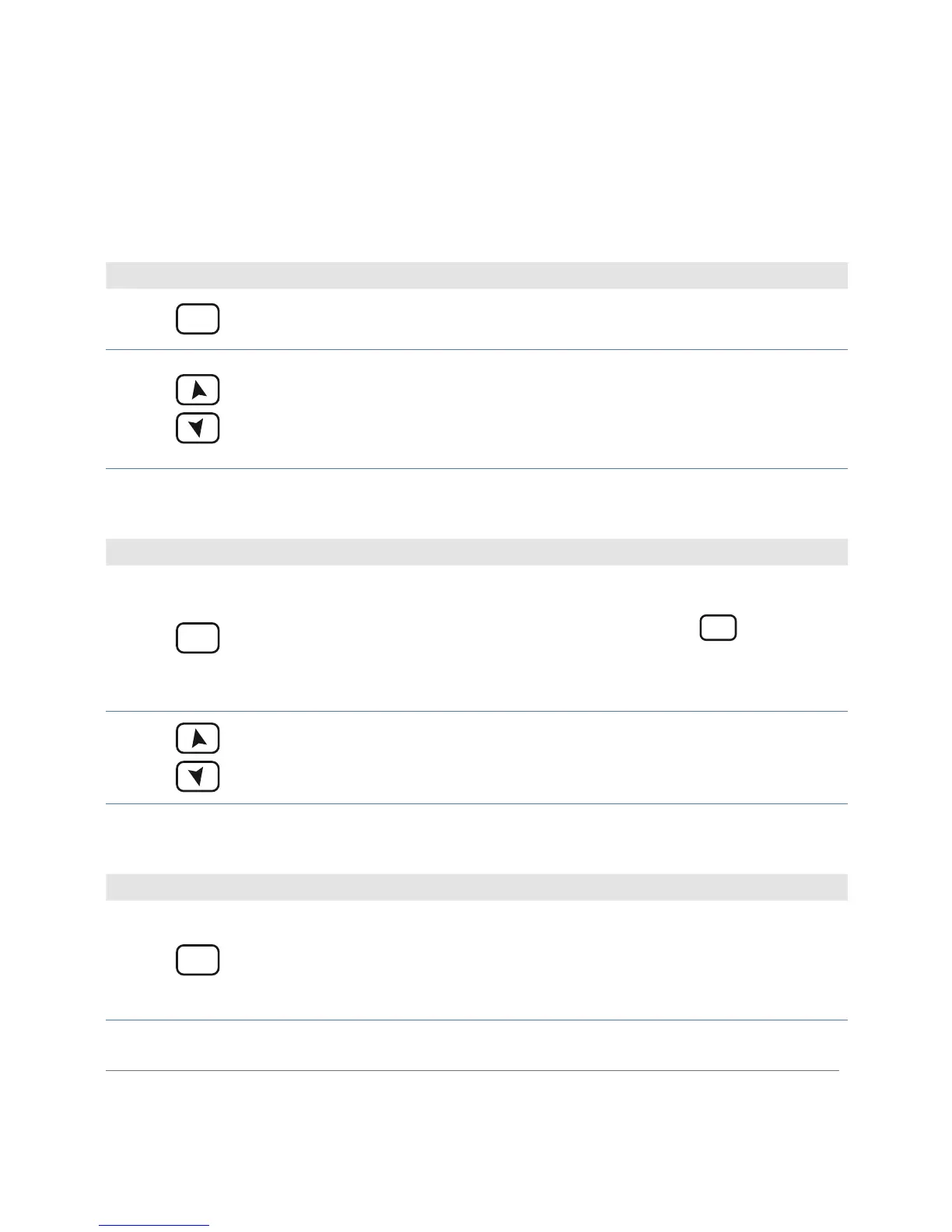Click the gray header bar of first table

click(476, 275)
